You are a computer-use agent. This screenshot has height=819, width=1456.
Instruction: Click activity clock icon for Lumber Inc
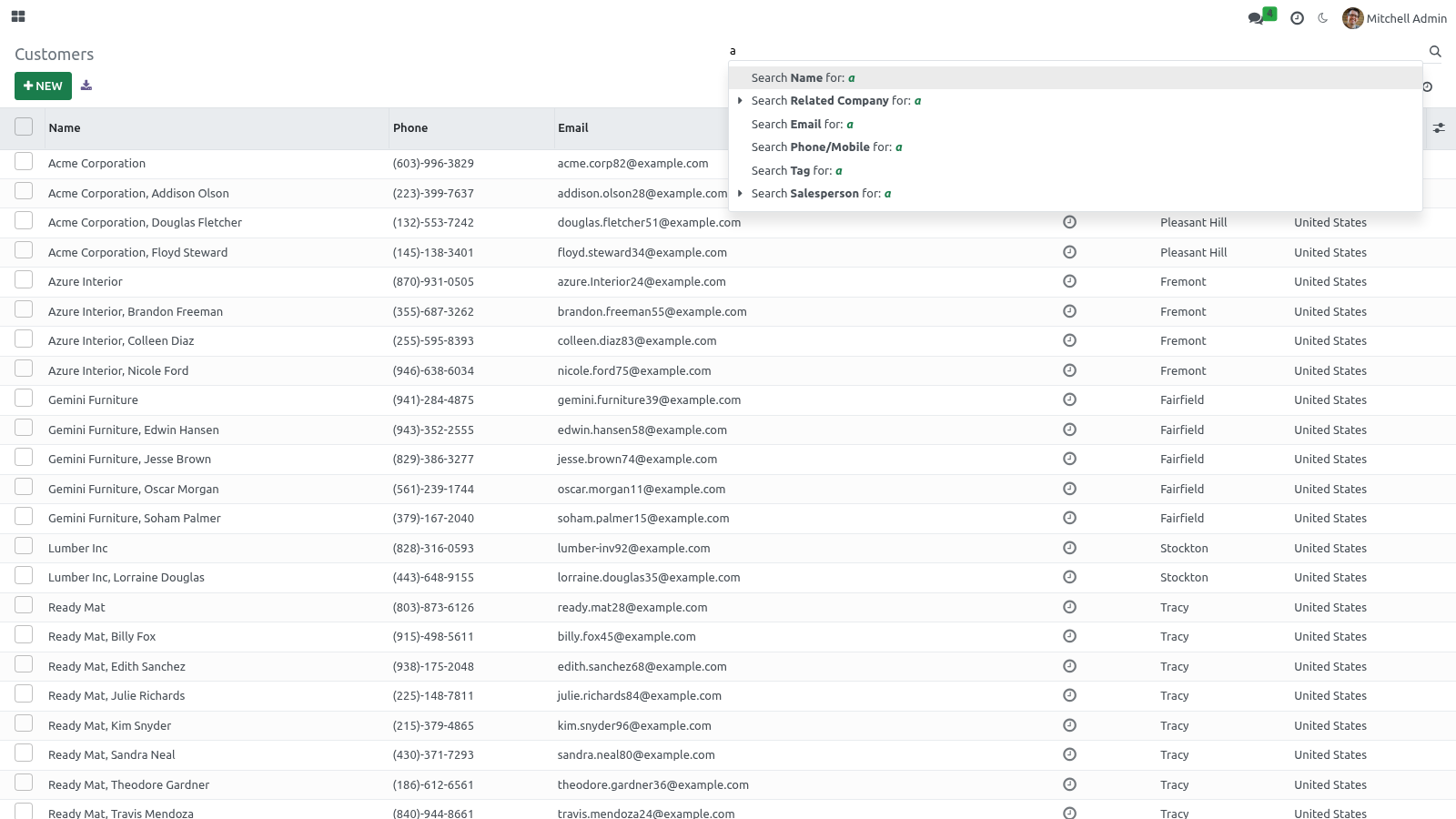tap(1070, 548)
